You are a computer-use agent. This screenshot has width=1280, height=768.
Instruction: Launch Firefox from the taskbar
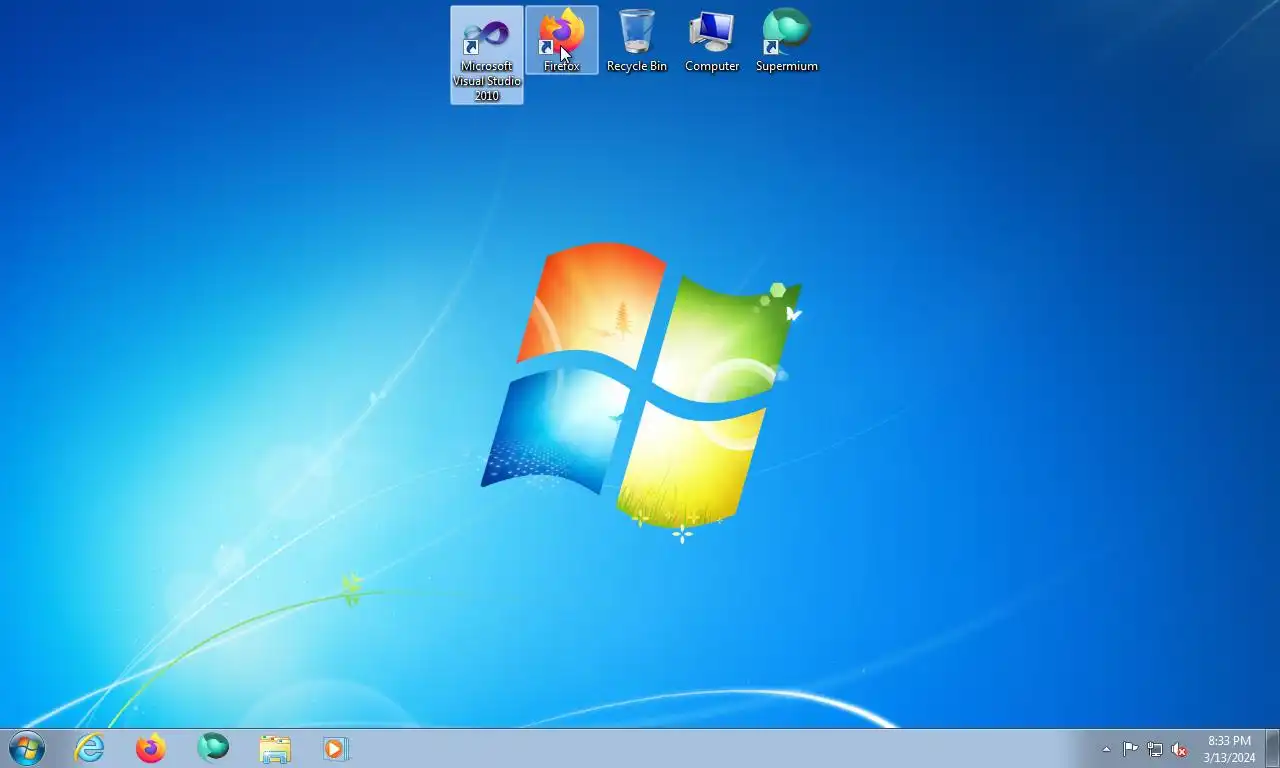(151, 748)
